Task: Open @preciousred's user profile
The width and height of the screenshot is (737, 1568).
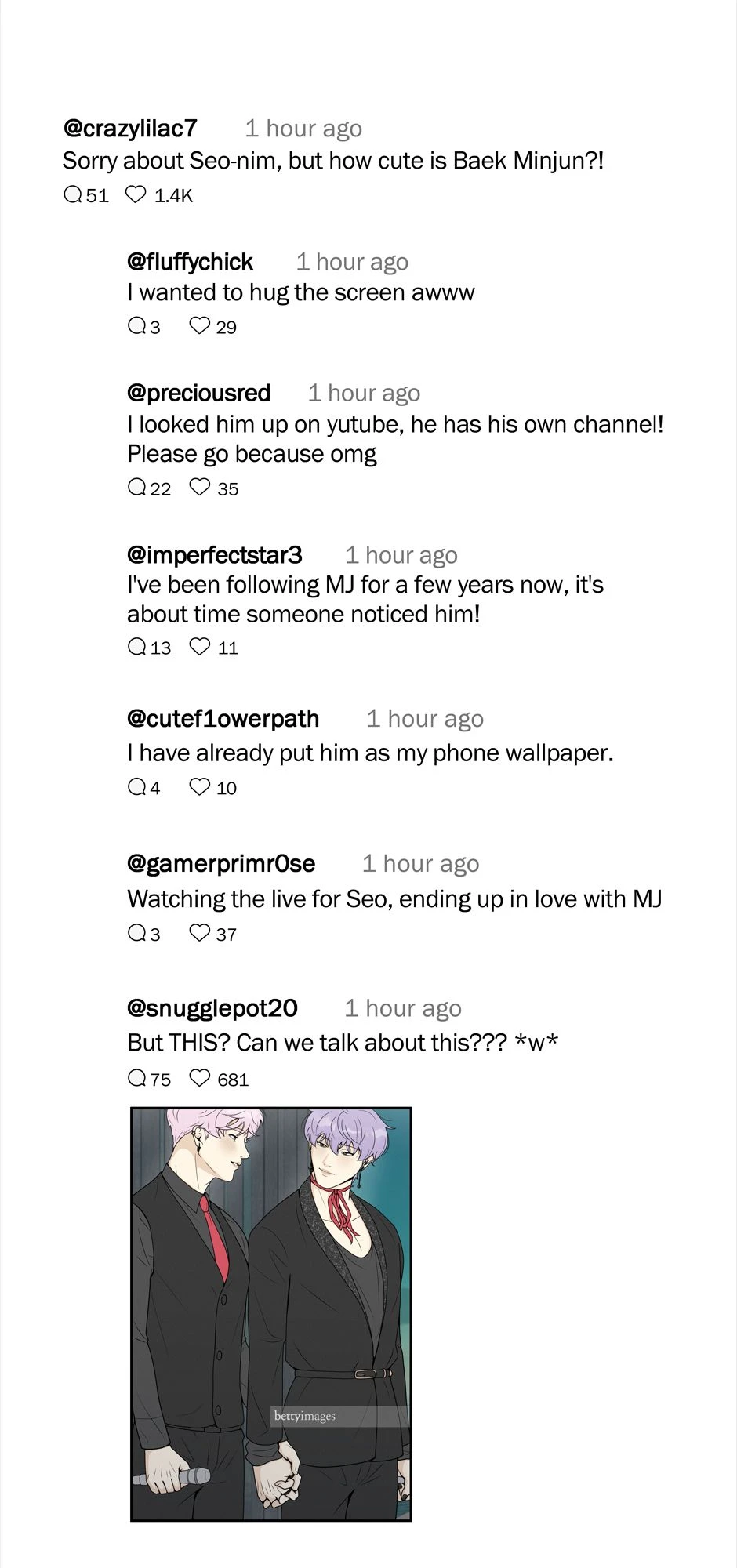Action: pos(199,392)
